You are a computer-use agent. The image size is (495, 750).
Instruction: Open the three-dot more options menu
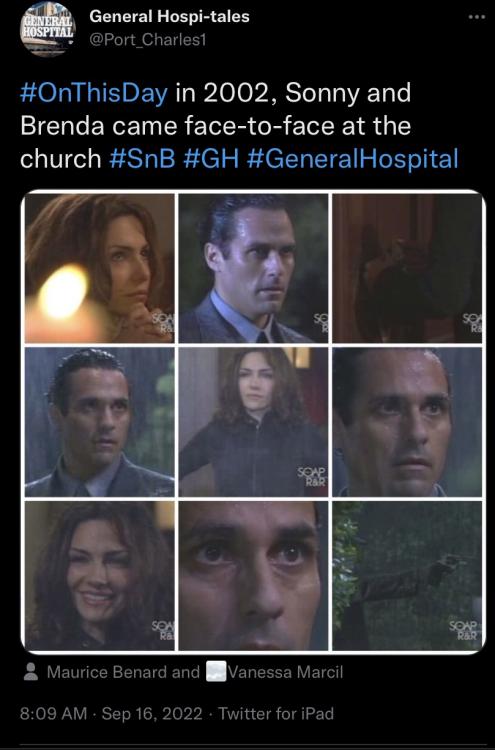click(x=476, y=17)
